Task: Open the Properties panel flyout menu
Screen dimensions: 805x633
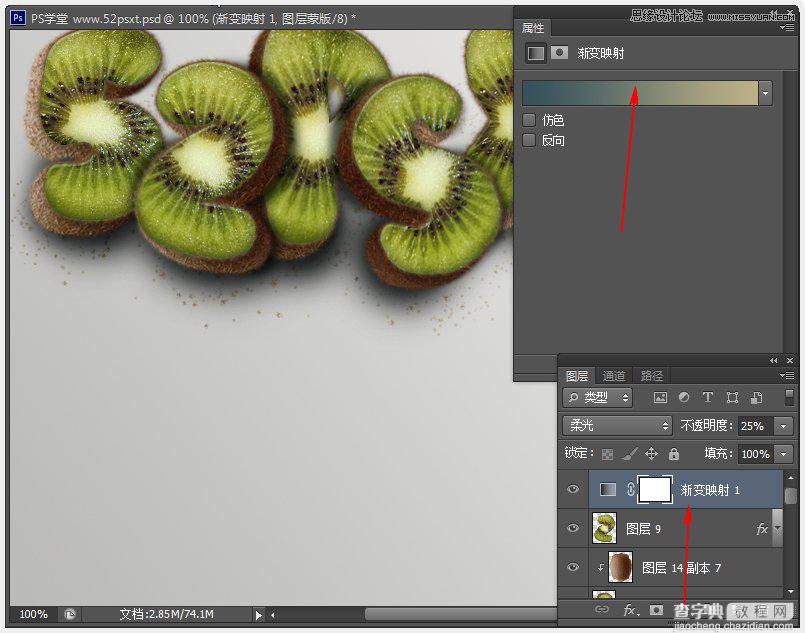Action: pyautogui.click(x=787, y=27)
